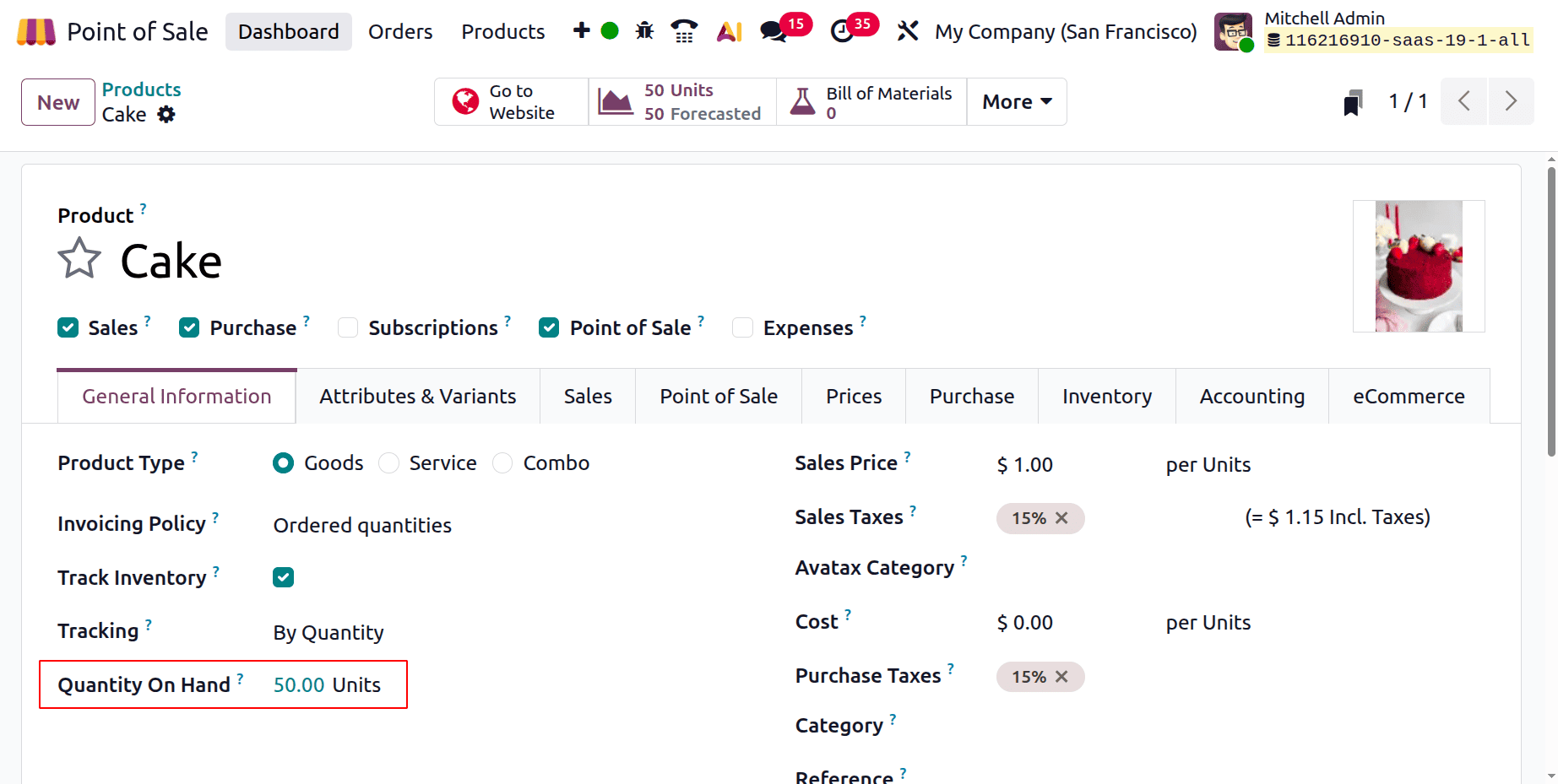Open the VoIP phone icon

684,31
